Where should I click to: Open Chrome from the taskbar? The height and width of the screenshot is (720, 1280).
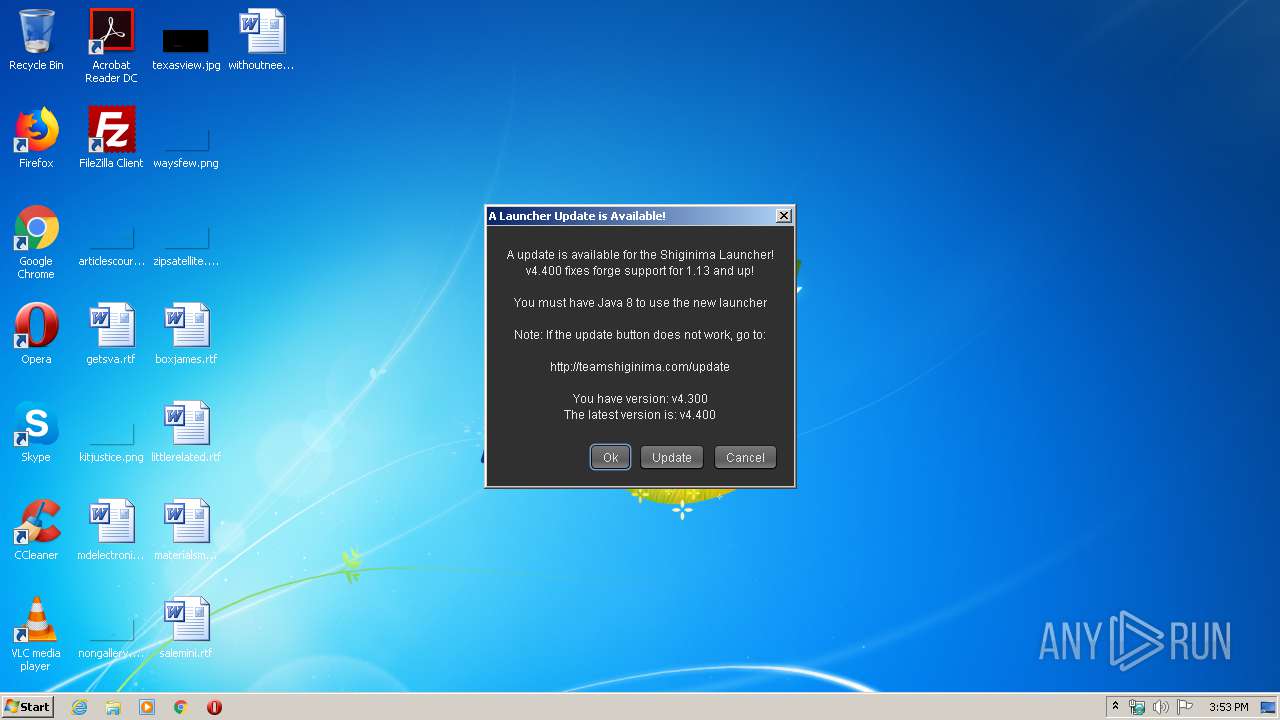pyautogui.click(x=181, y=707)
